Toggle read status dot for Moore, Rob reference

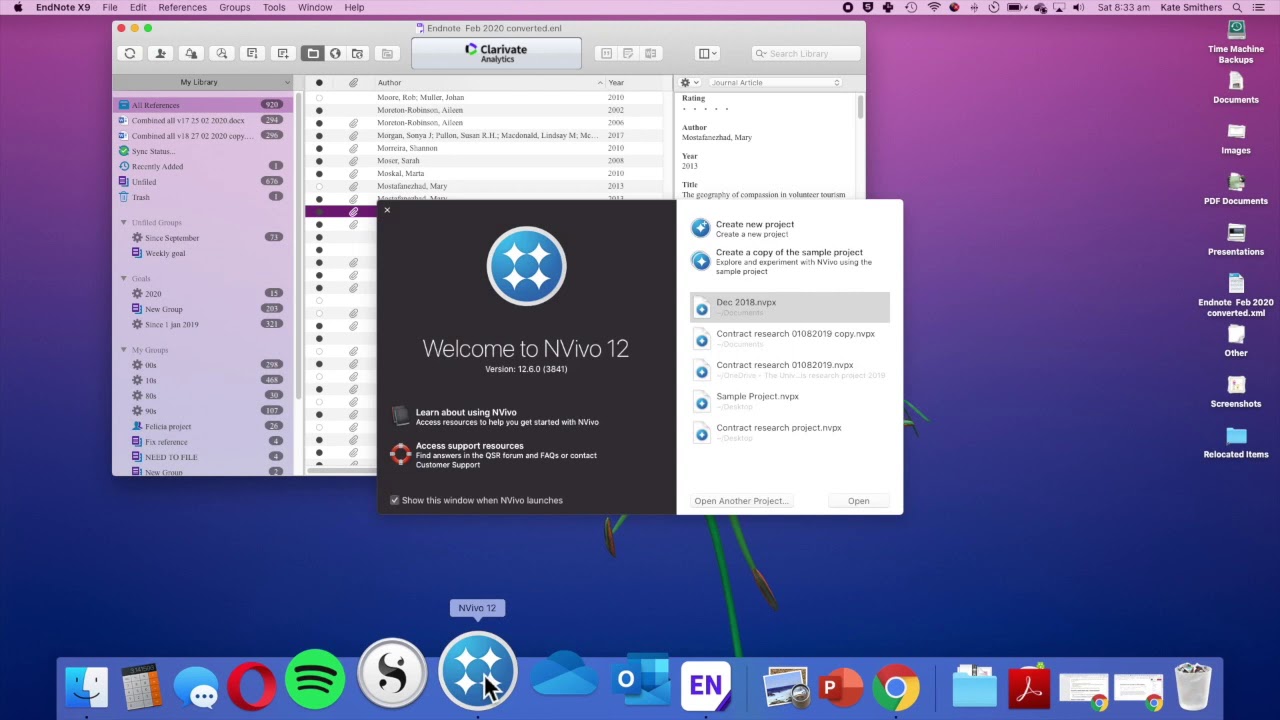point(319,97)
